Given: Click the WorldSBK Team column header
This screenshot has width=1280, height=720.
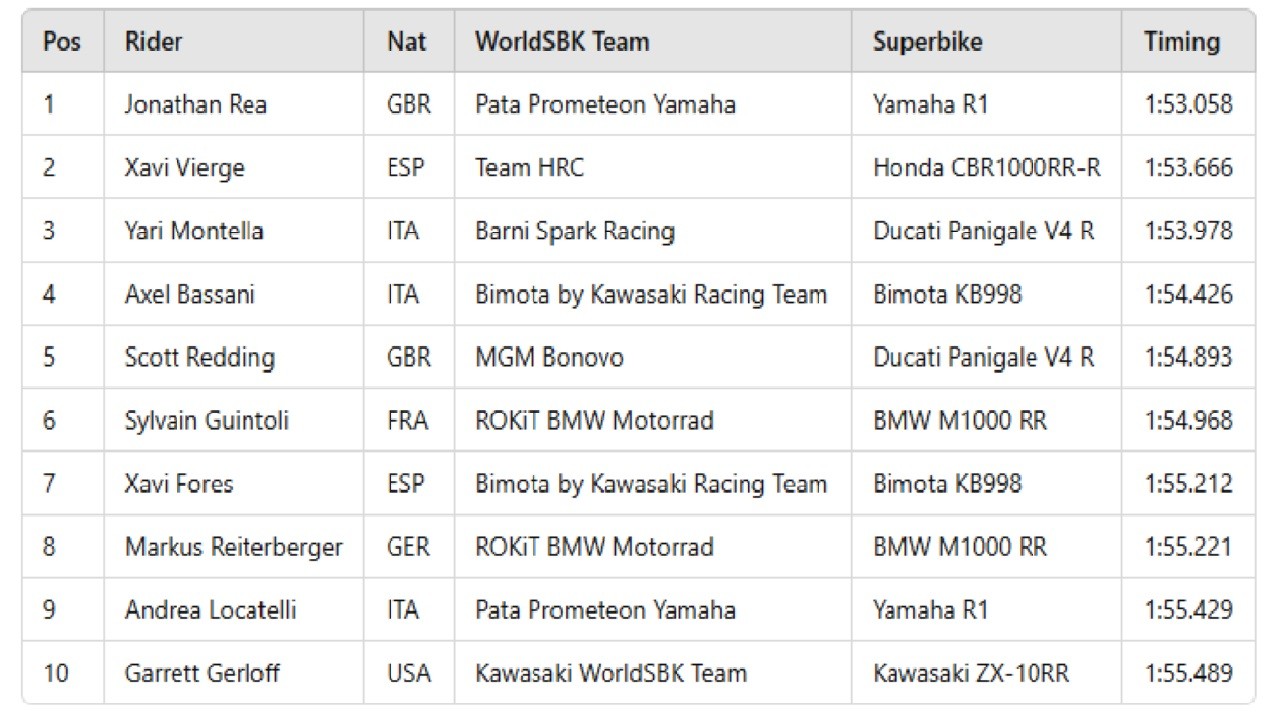Looking at the screenshot, I should [x=562, y=42].
